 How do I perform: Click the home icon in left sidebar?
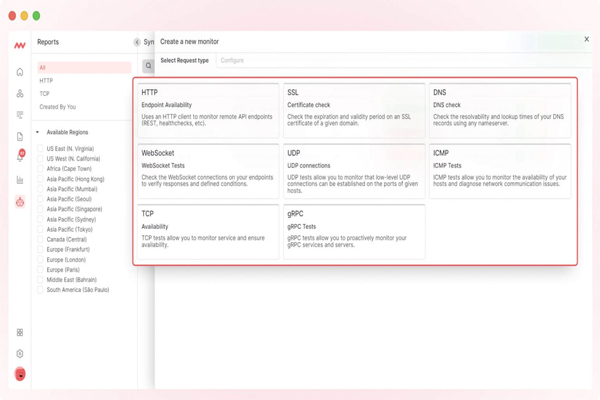[20, 72]
